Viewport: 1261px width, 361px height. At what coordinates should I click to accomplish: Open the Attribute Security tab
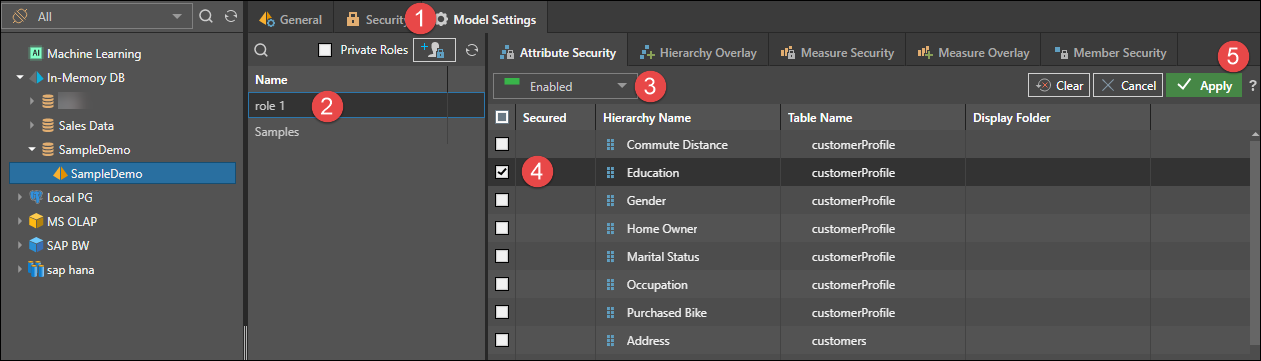pyautogui.click(x=558, y=53)
